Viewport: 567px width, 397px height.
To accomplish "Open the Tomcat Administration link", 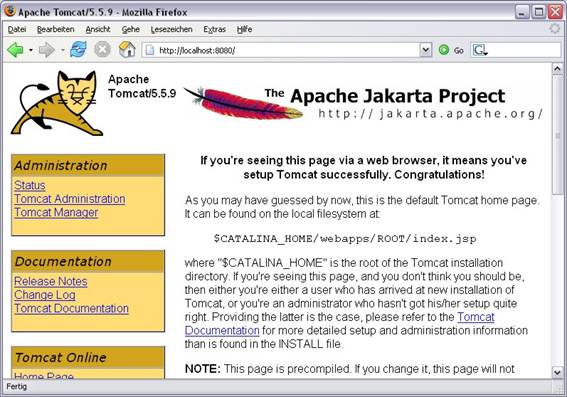I will [70, 198].
